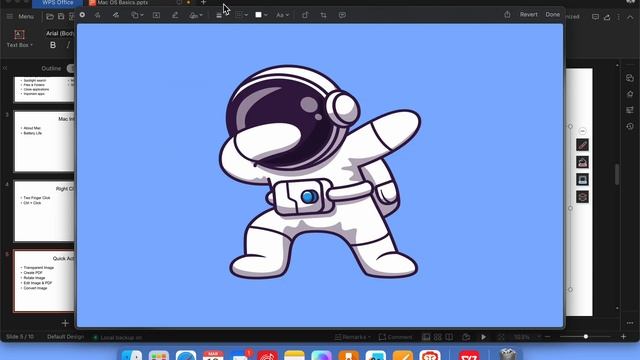Click the comments icon at top right
This screenshot has width=640, height=360.
[596, 17]
